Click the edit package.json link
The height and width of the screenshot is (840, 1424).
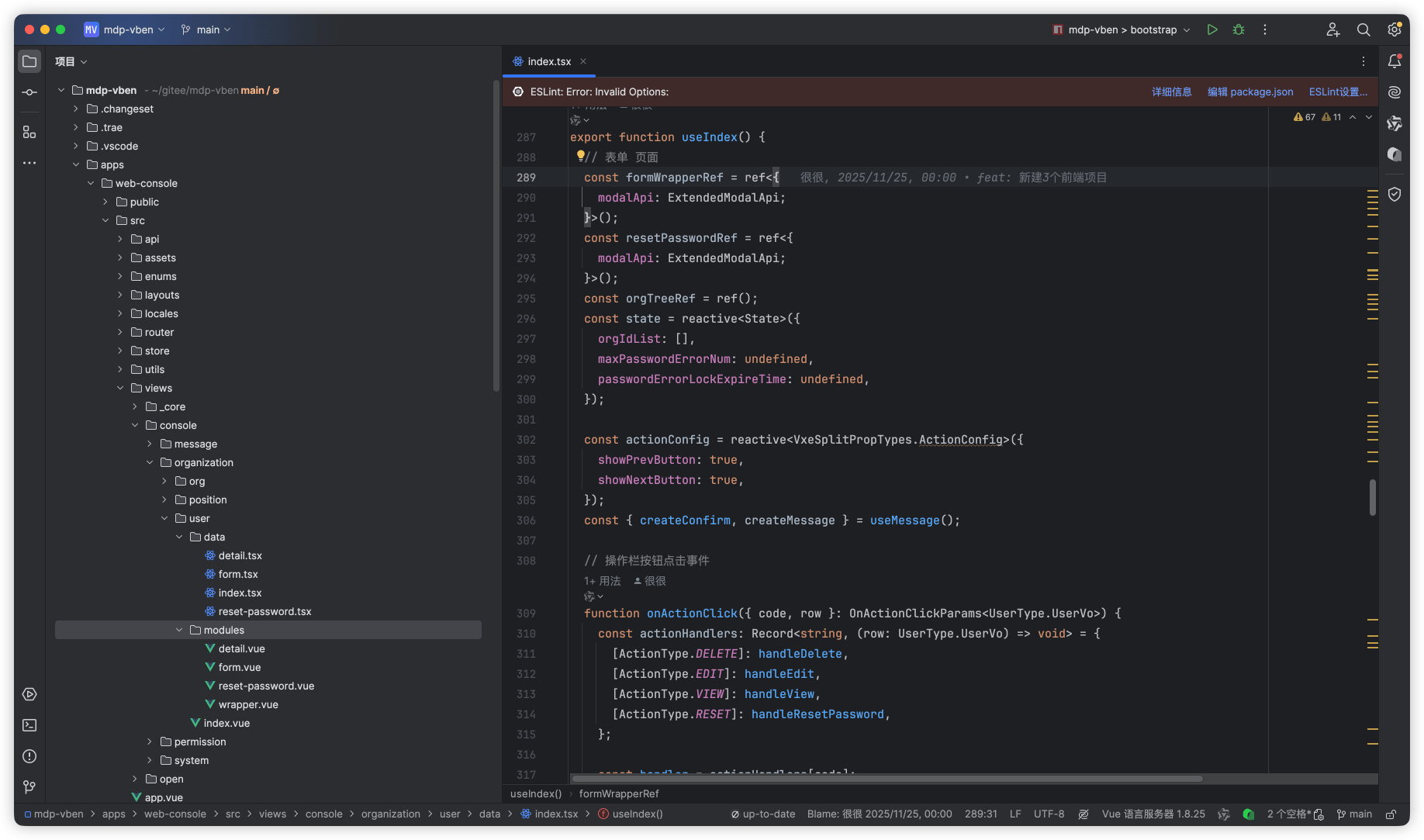(1250, 92)
